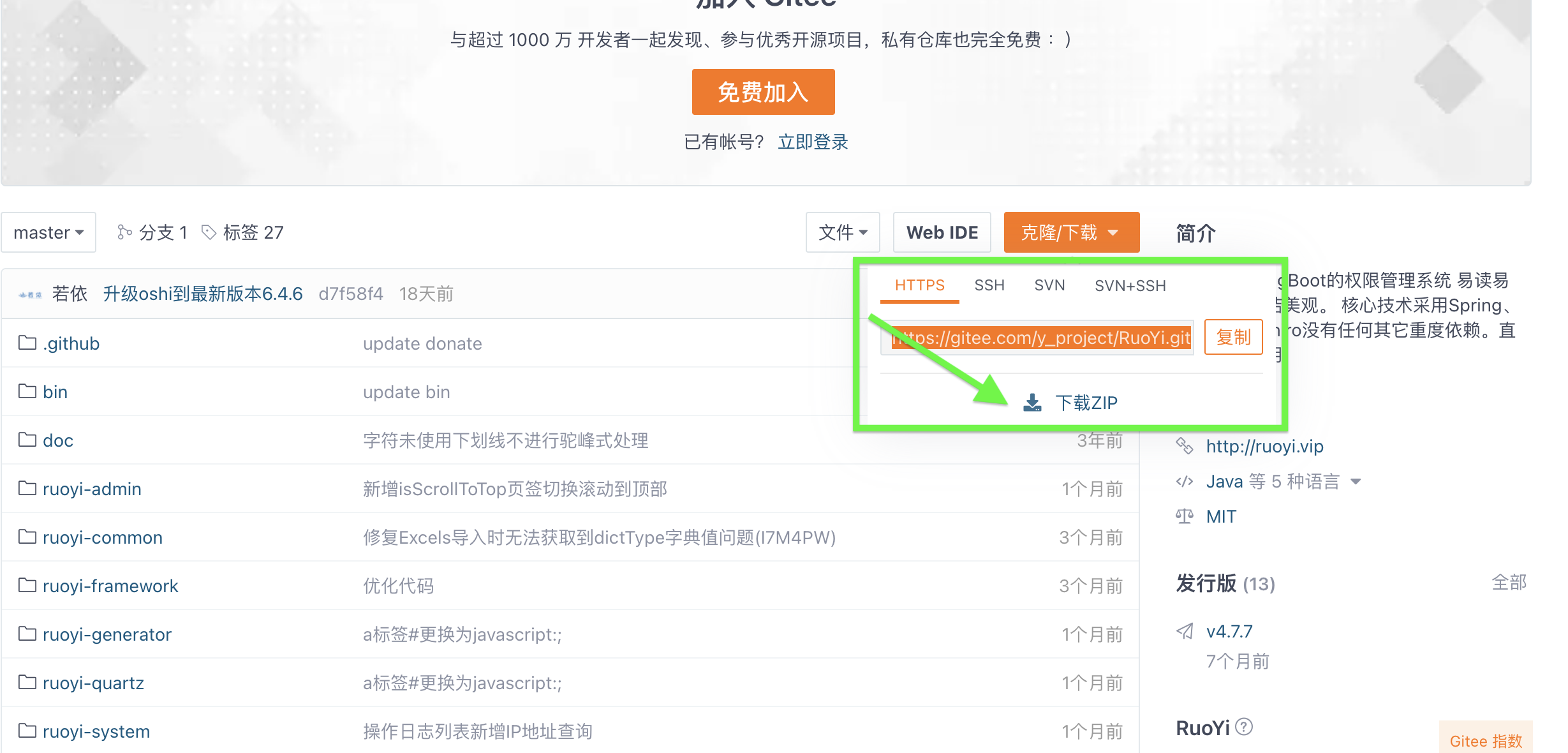Open the ruoyi-admin folder
The height and width of the screenshot is (753, 1568).
[92, 489]
